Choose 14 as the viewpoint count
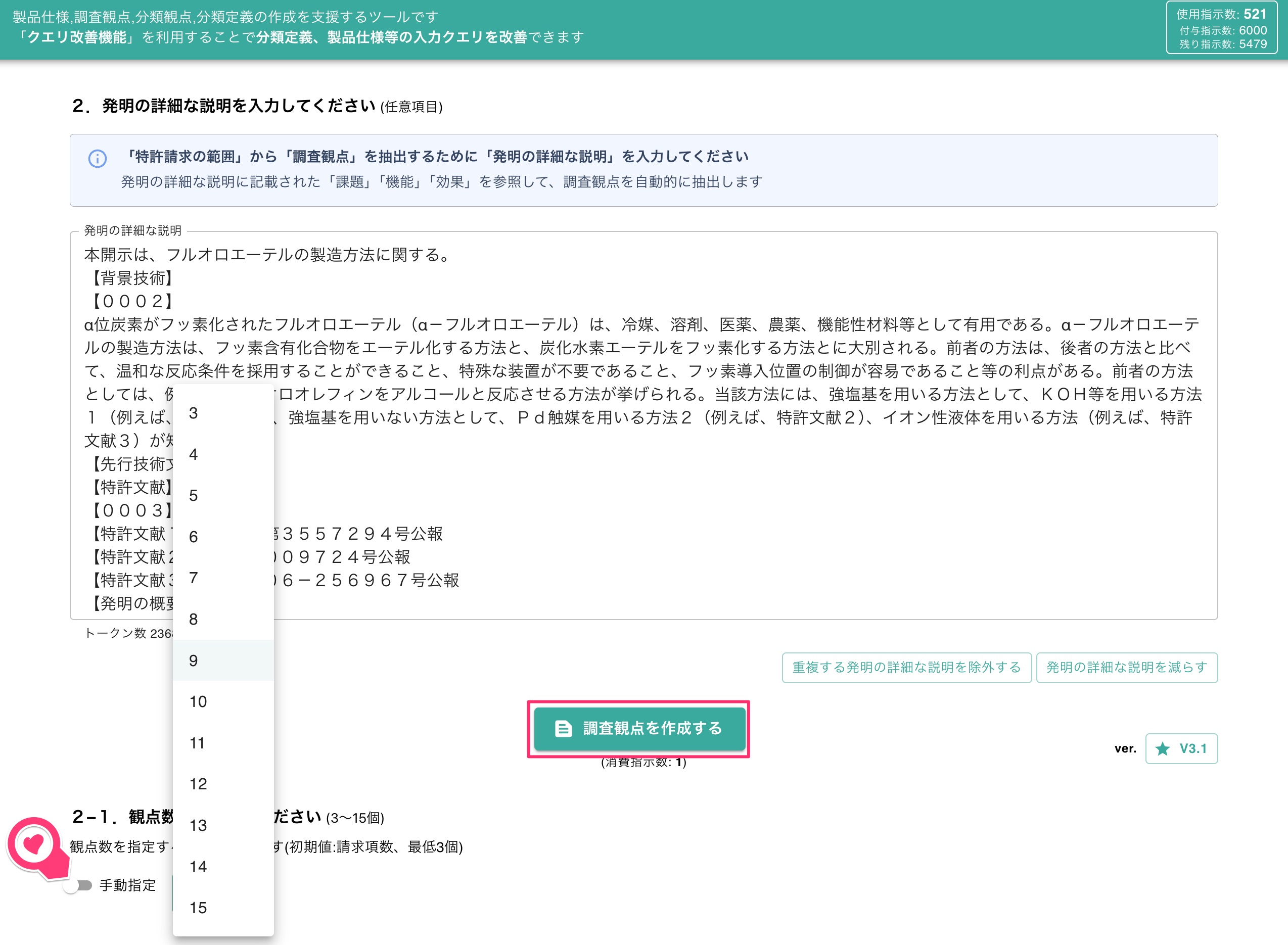The height and width of the screenshot is (945, 1288). pos(223,866)
